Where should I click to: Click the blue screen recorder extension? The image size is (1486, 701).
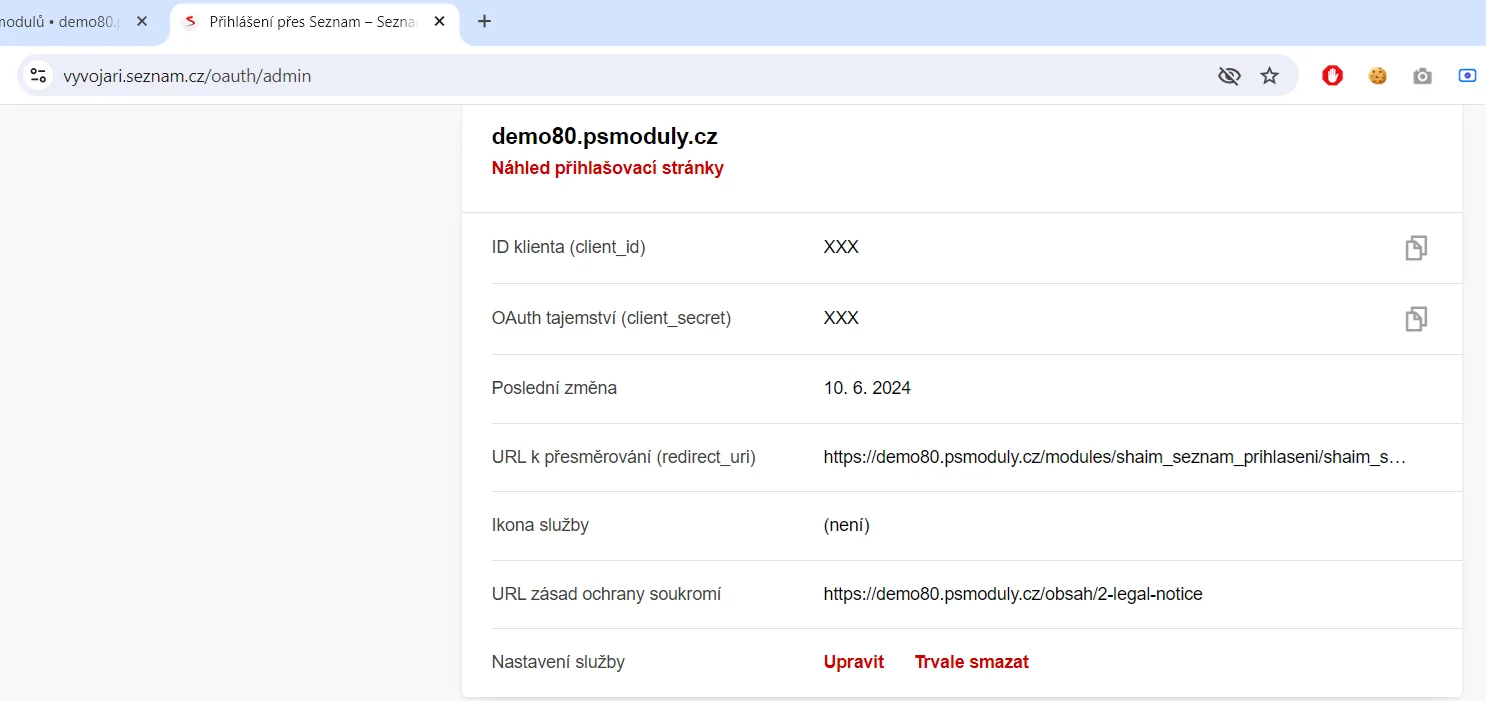1467,76
